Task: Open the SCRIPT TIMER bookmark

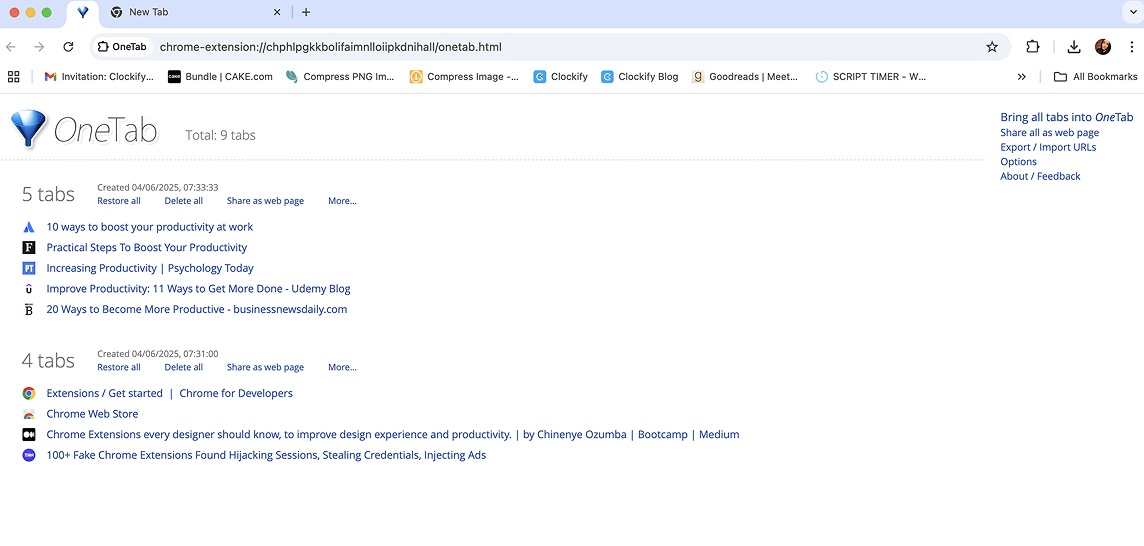Action: [x=871, y=77]
